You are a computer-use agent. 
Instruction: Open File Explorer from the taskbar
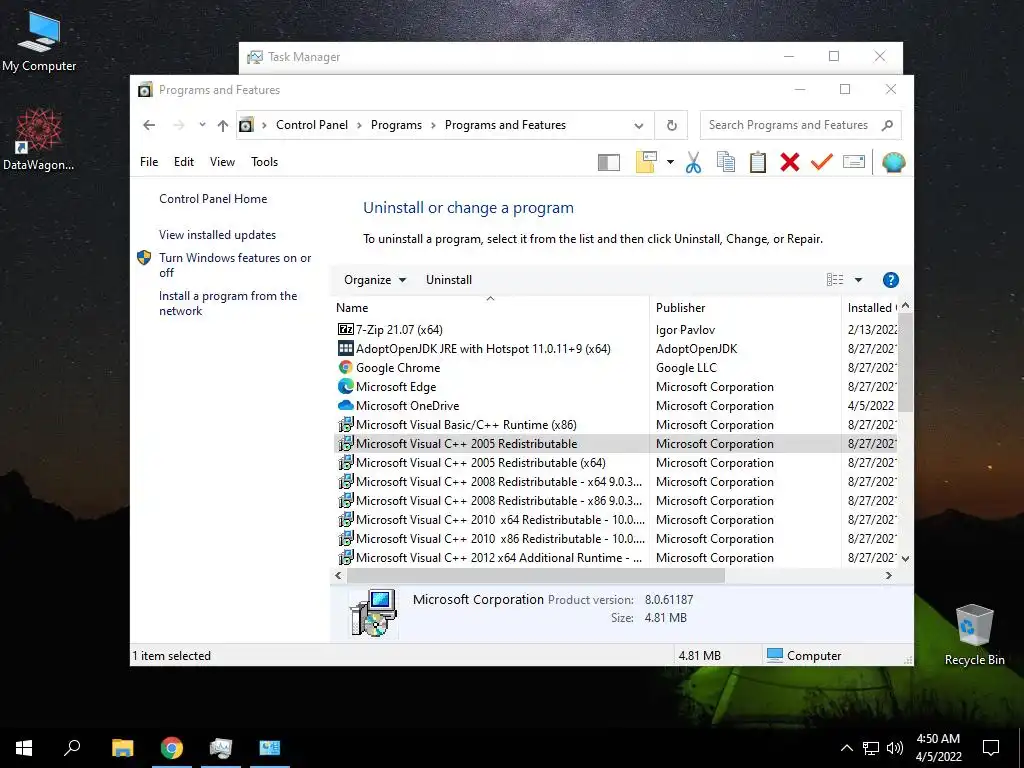[122, 748]
